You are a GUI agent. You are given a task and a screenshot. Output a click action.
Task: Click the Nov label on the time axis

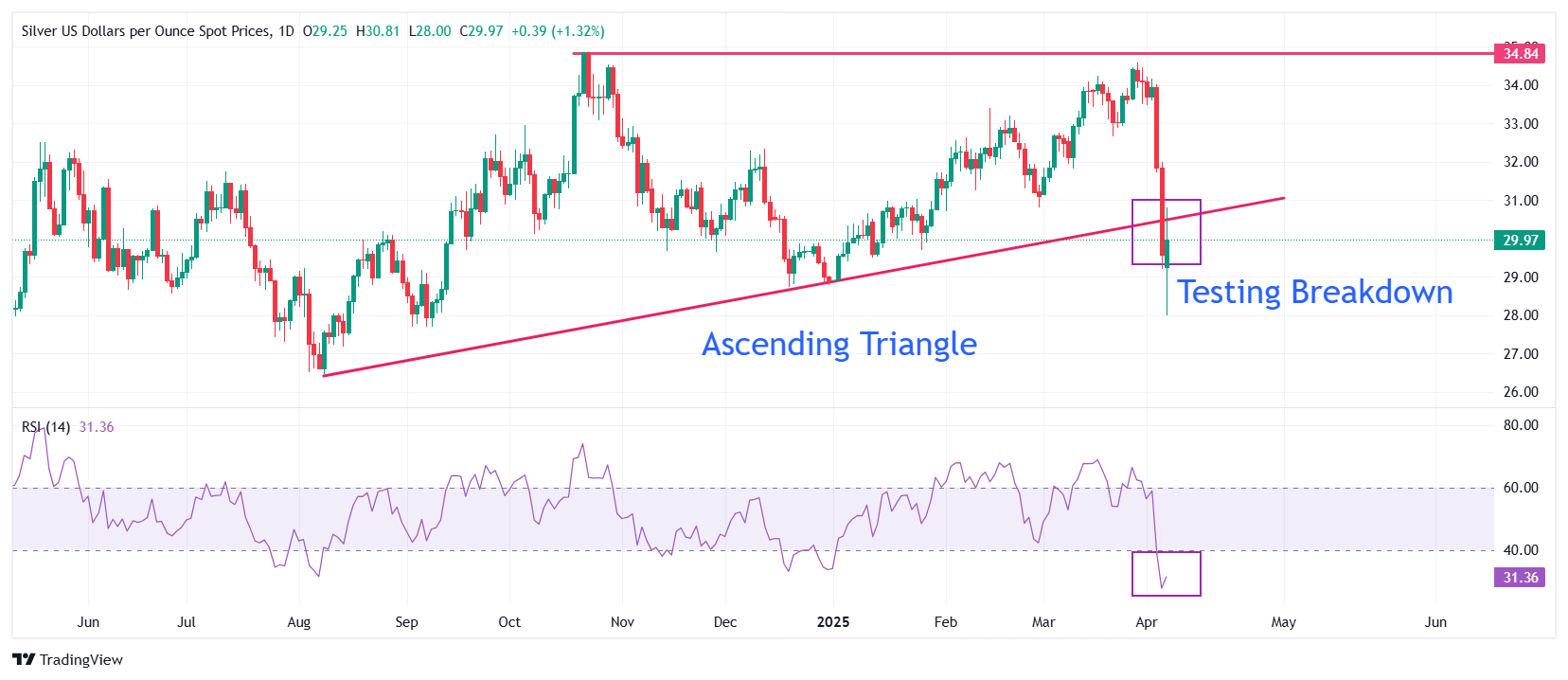(622, 622)
